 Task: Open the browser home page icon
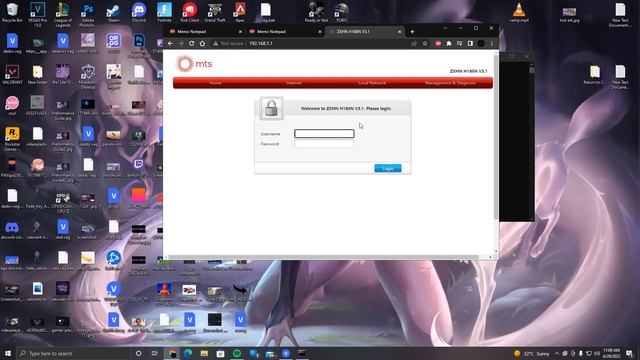[202, 43]
